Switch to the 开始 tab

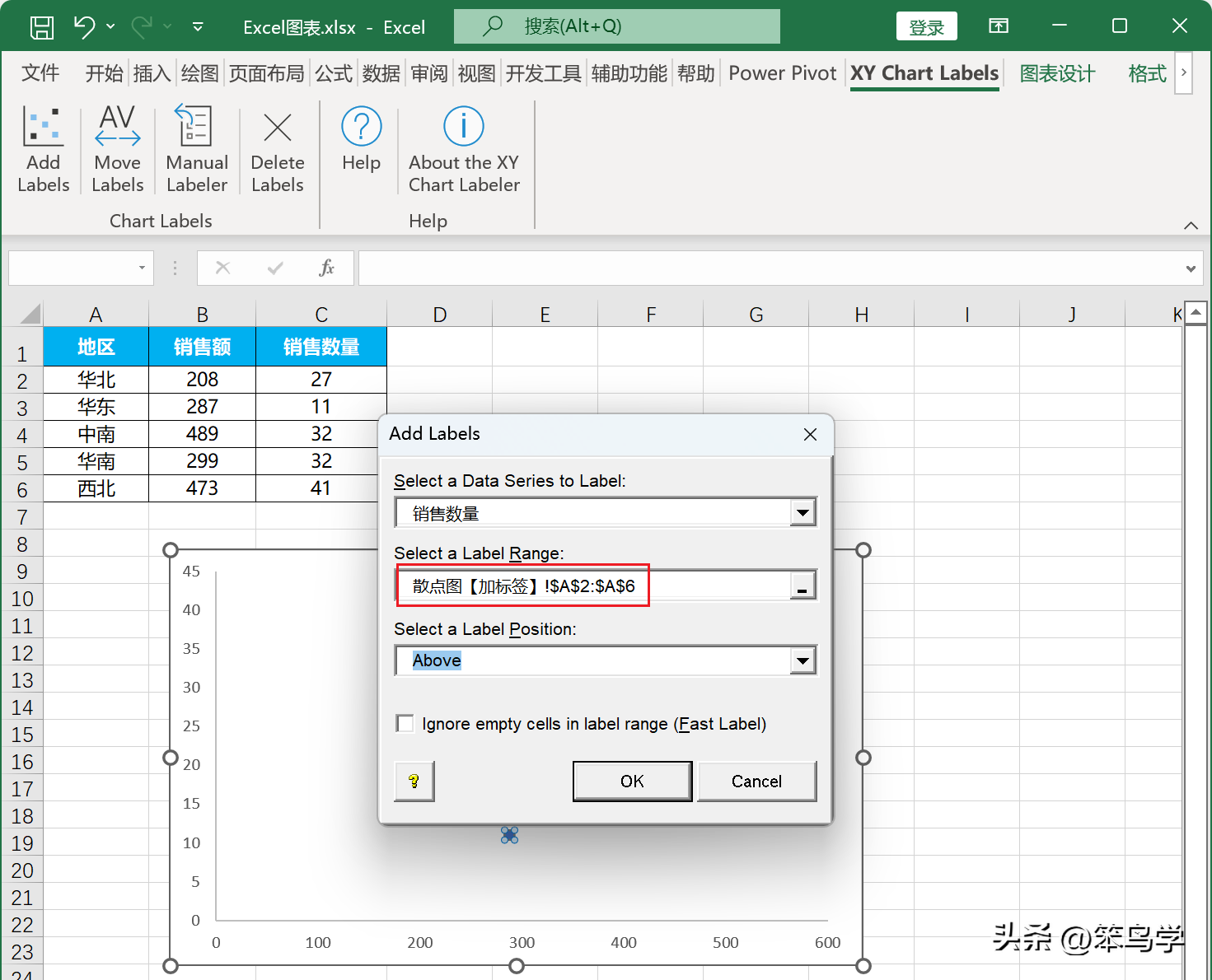point(104,73)
